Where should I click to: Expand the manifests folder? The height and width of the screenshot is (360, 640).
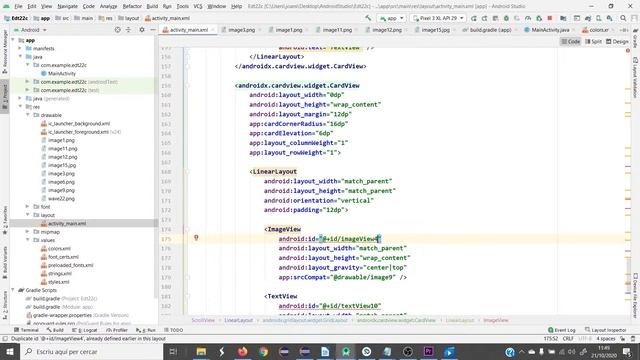coord(20,48)
